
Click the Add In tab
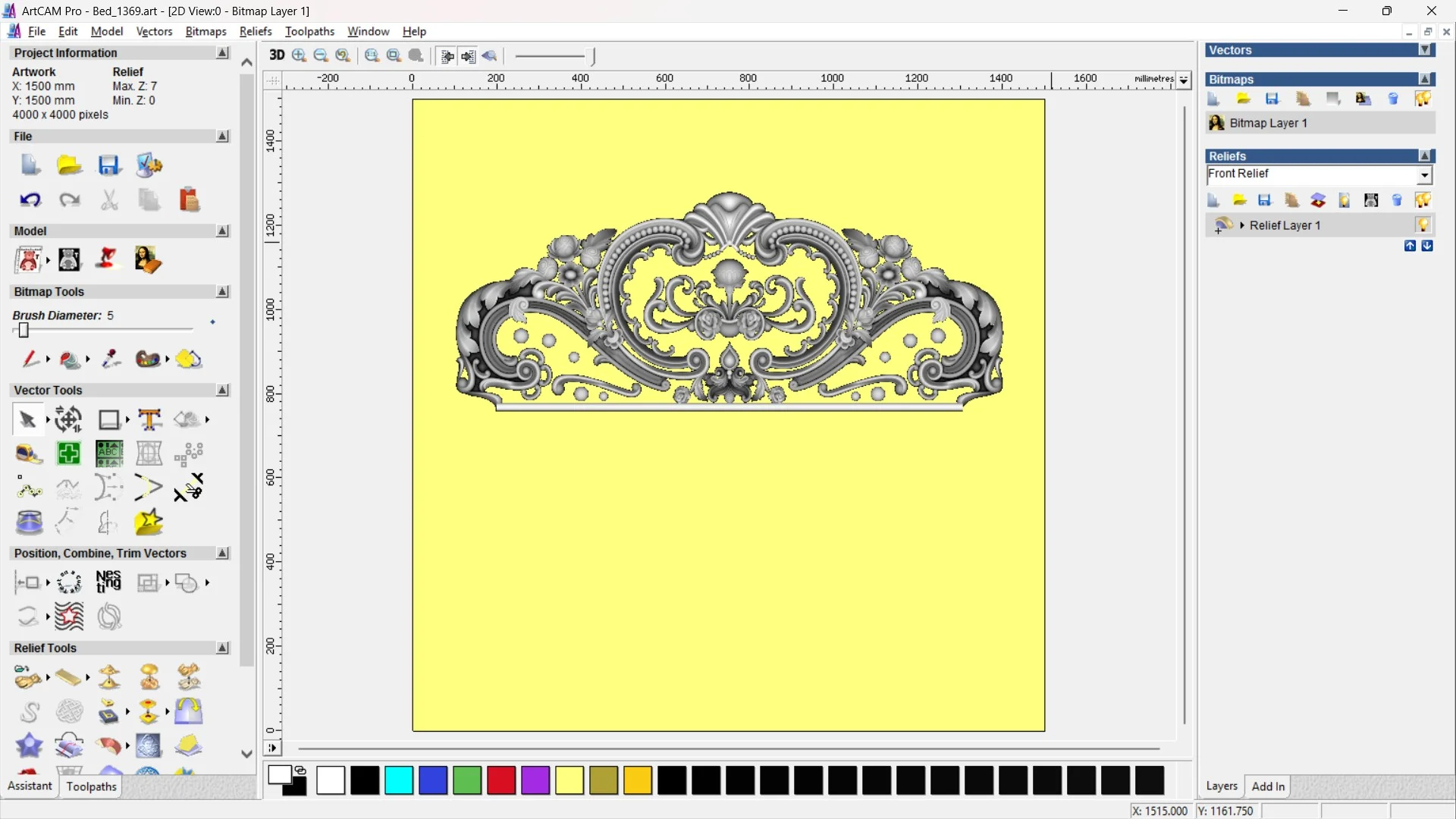(x=1268, y=786)
